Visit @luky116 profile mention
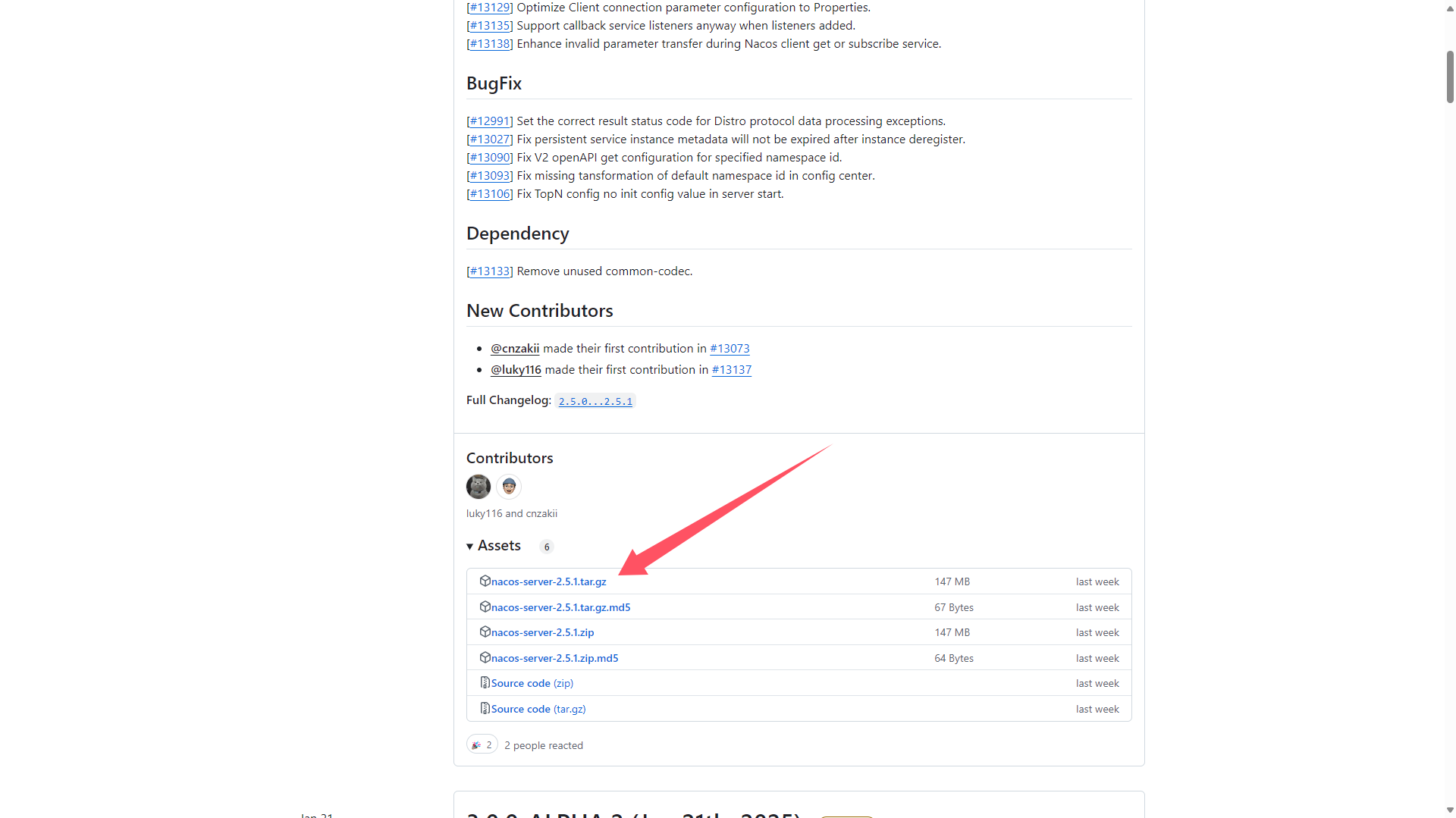This screenshot has height=818, width=1456. (x=516, y=370)
